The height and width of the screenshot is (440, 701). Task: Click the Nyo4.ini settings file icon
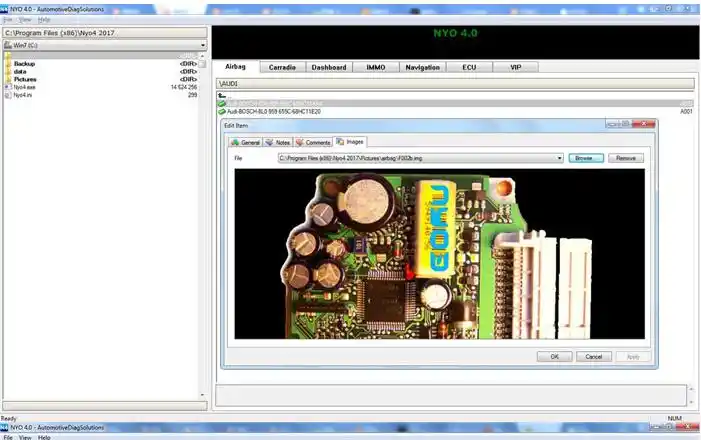(x=8, y=95)
